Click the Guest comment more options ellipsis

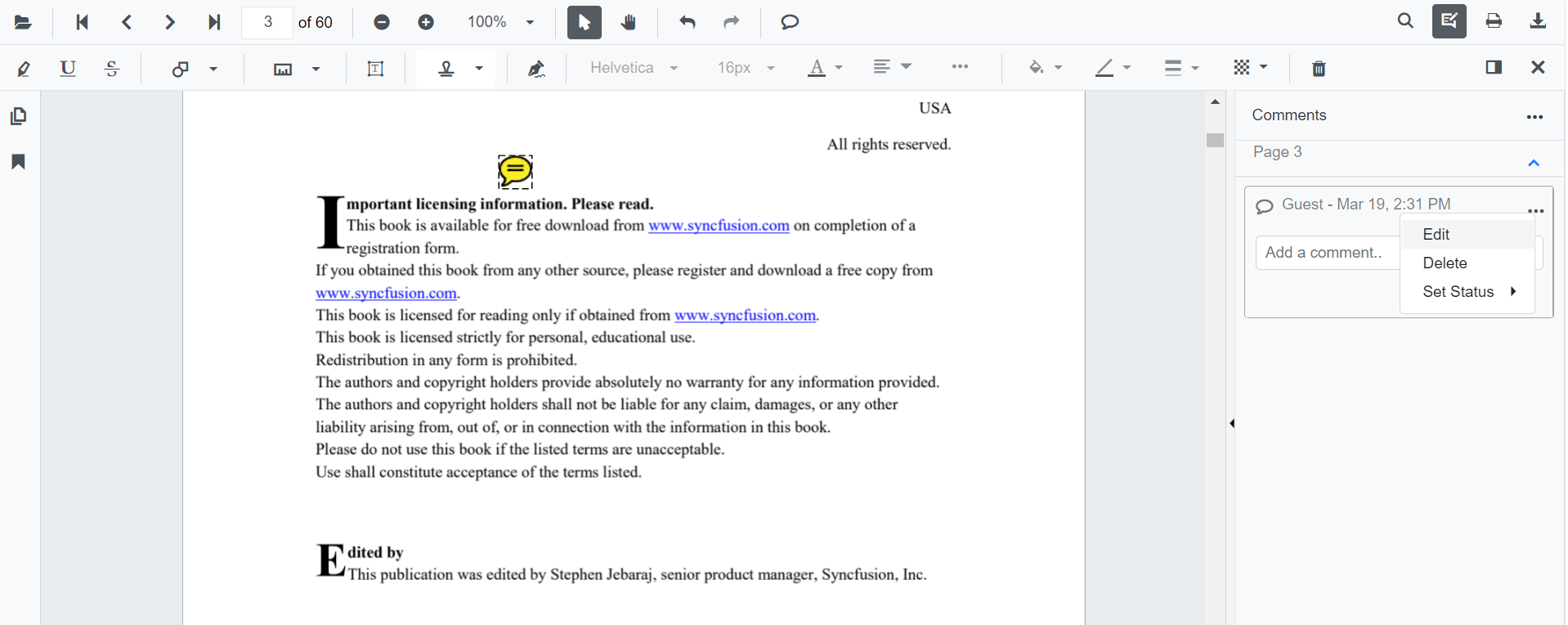tap(1535, 210)
